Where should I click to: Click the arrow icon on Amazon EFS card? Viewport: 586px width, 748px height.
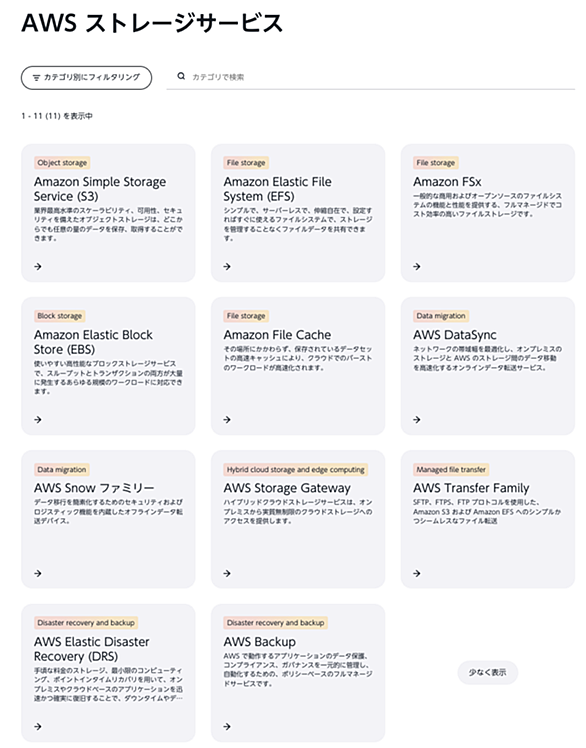click(x=227, y=267)
